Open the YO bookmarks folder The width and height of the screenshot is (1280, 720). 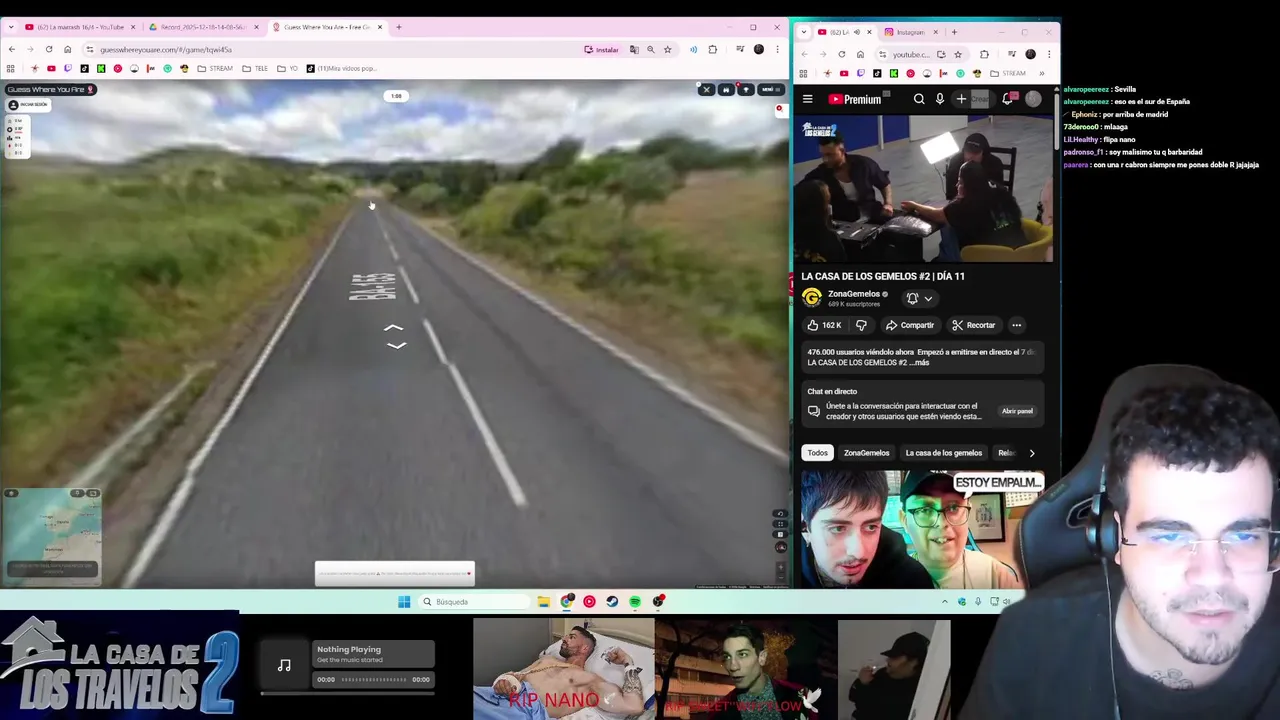[x=288, y=68]
